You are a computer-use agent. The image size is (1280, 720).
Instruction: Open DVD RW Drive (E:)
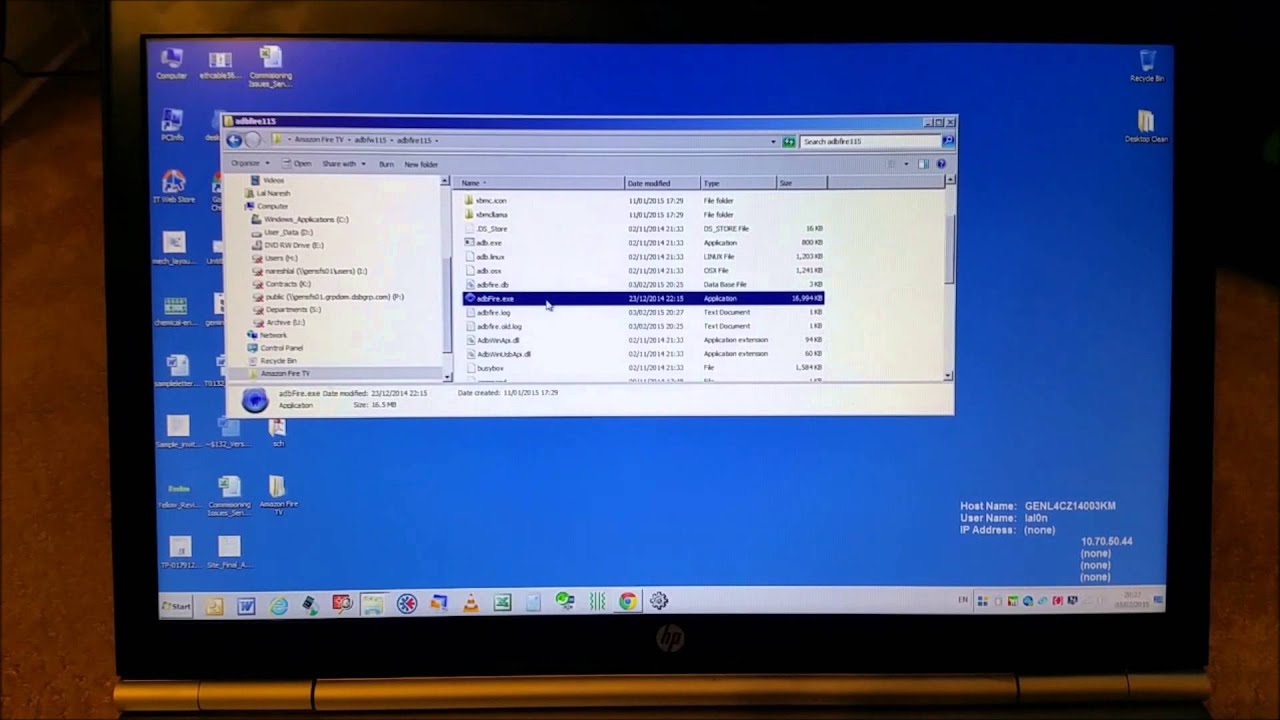(x=293, y=245)
